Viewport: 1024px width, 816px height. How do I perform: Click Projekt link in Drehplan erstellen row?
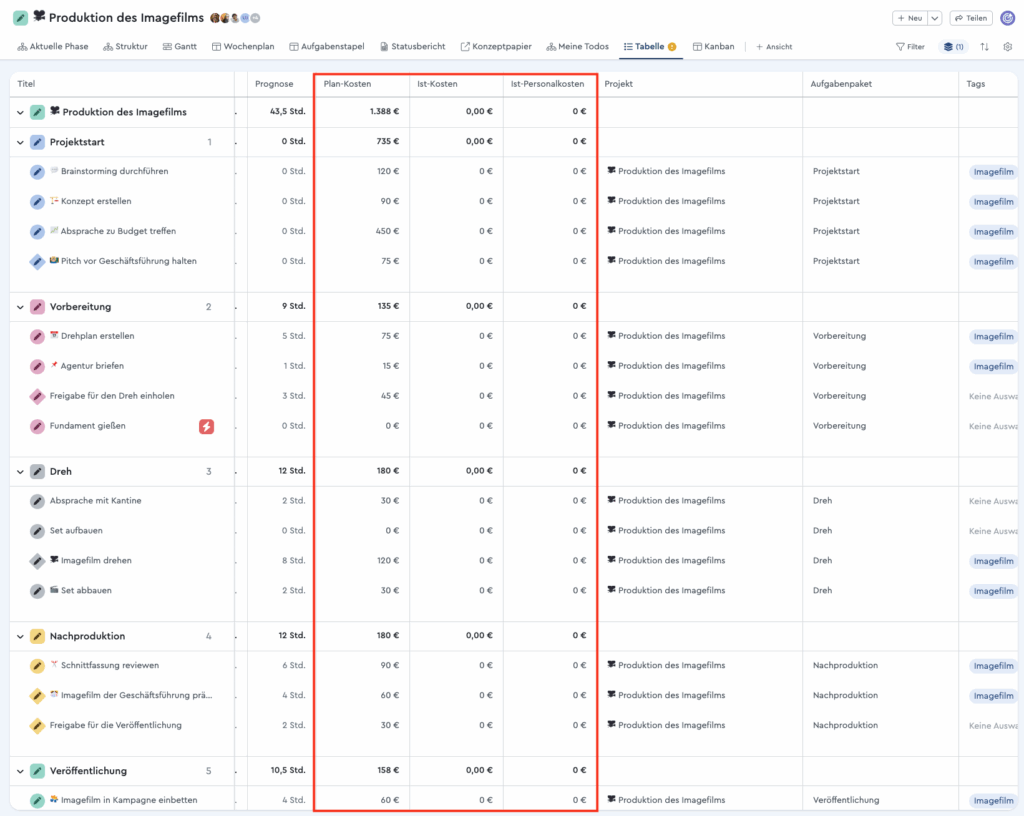click(666, 336)
